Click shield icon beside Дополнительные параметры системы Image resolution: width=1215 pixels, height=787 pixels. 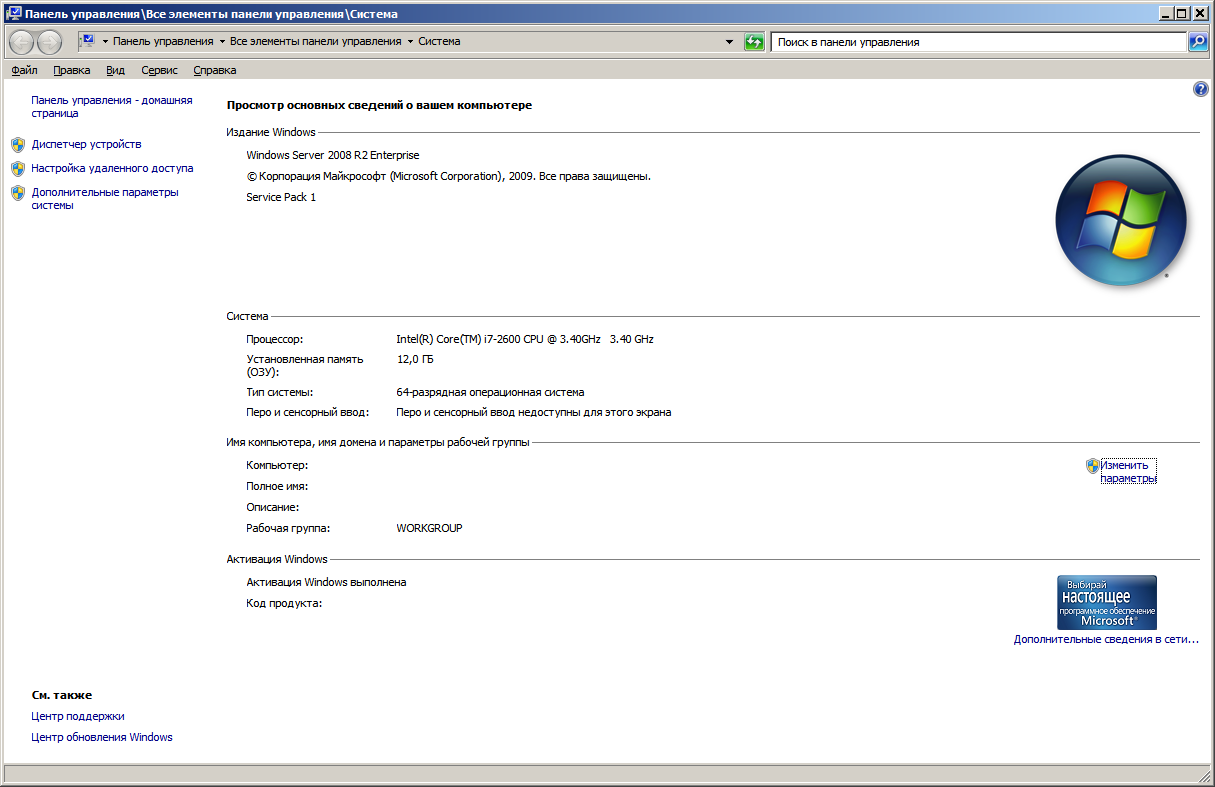[x=17, y=193]
